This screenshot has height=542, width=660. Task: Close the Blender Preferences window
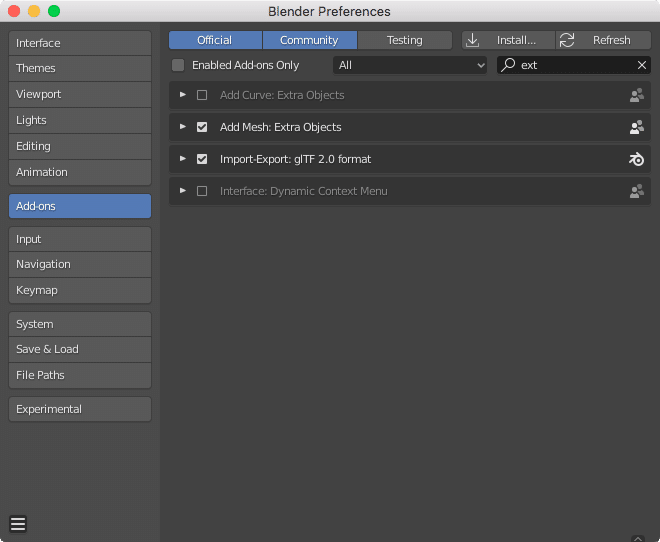14,11
